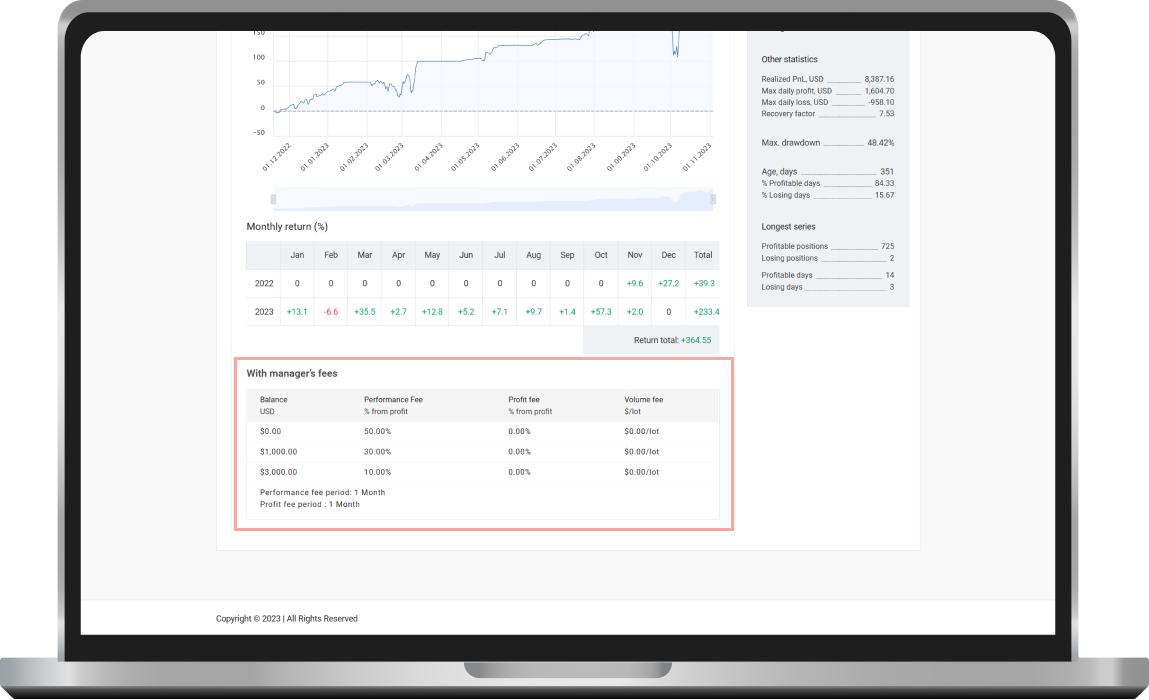Click the 50.00% performance fee value
The image size is (1149, 700).
pyautogui.click(x=378, y=431)
